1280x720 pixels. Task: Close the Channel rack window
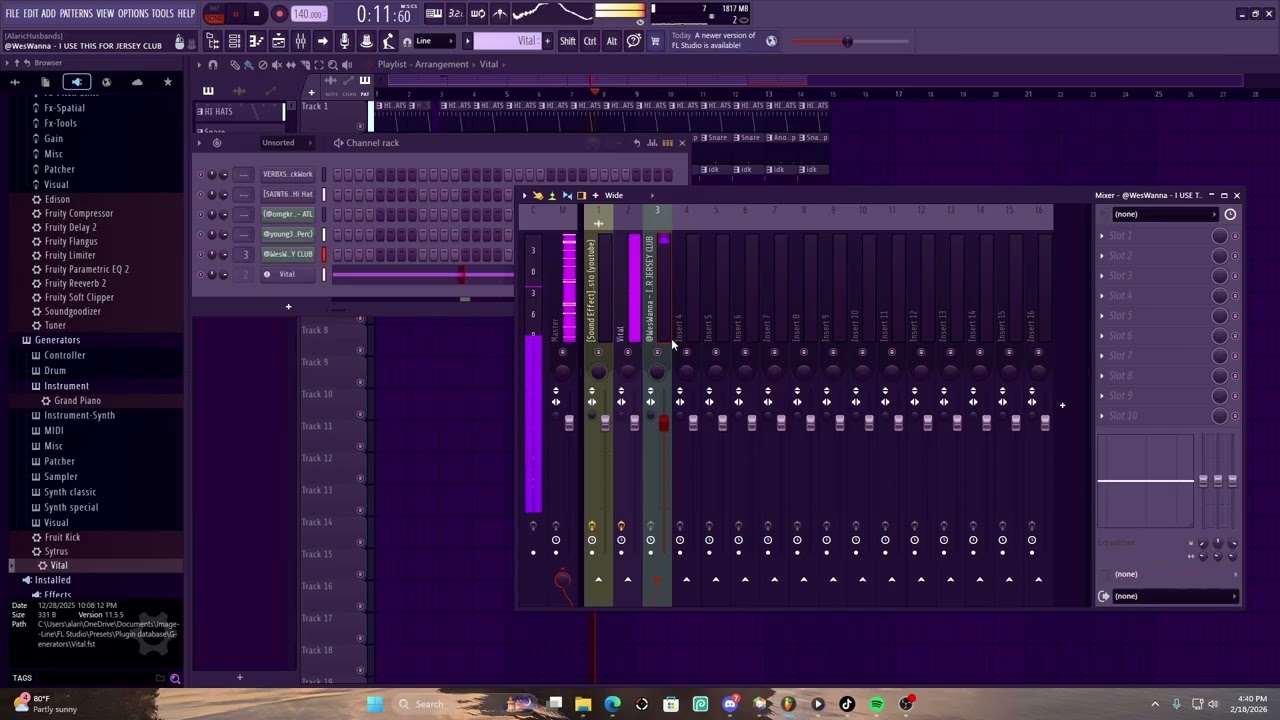tap(682, 143)
